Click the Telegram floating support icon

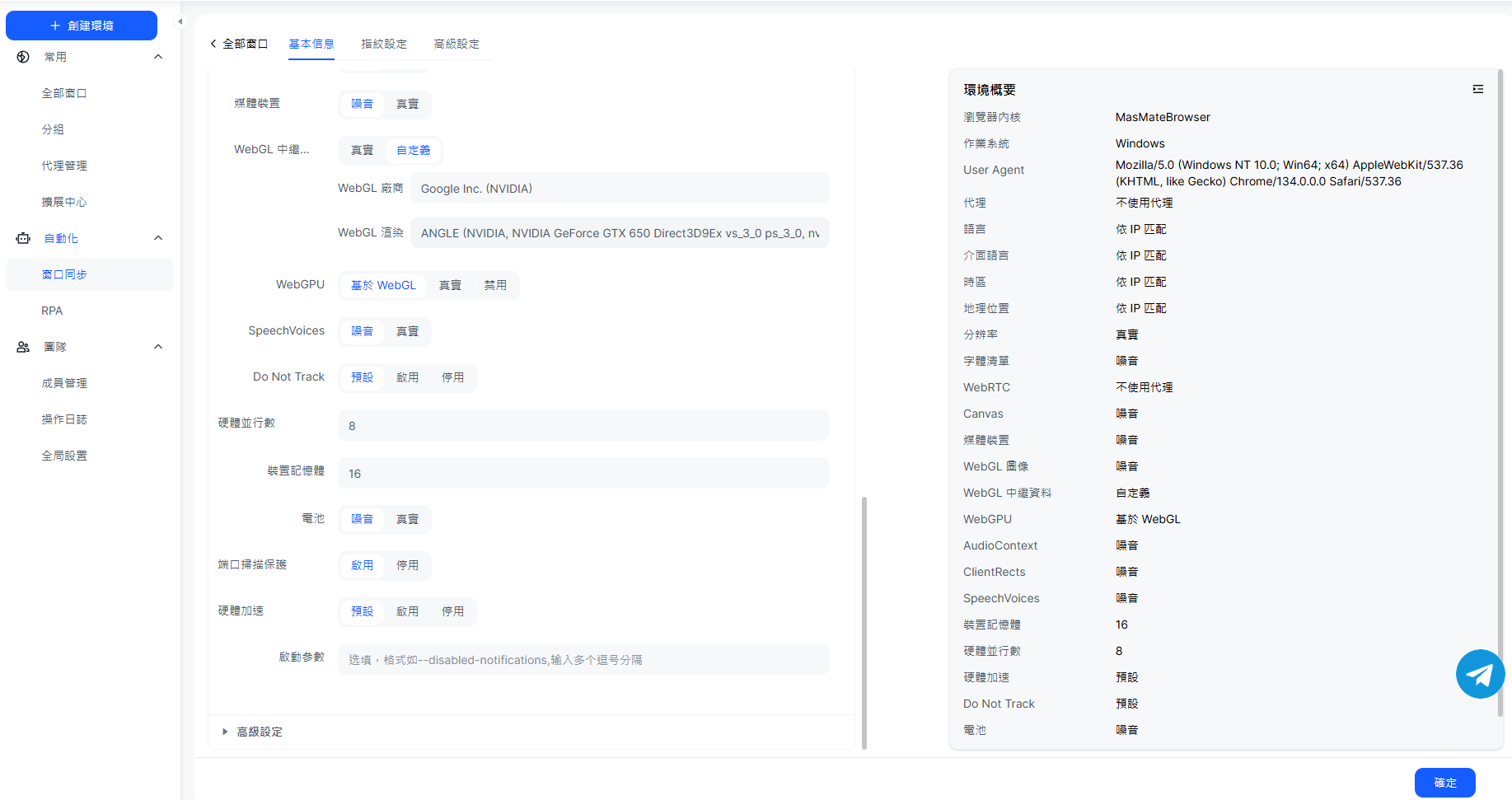1480,674
